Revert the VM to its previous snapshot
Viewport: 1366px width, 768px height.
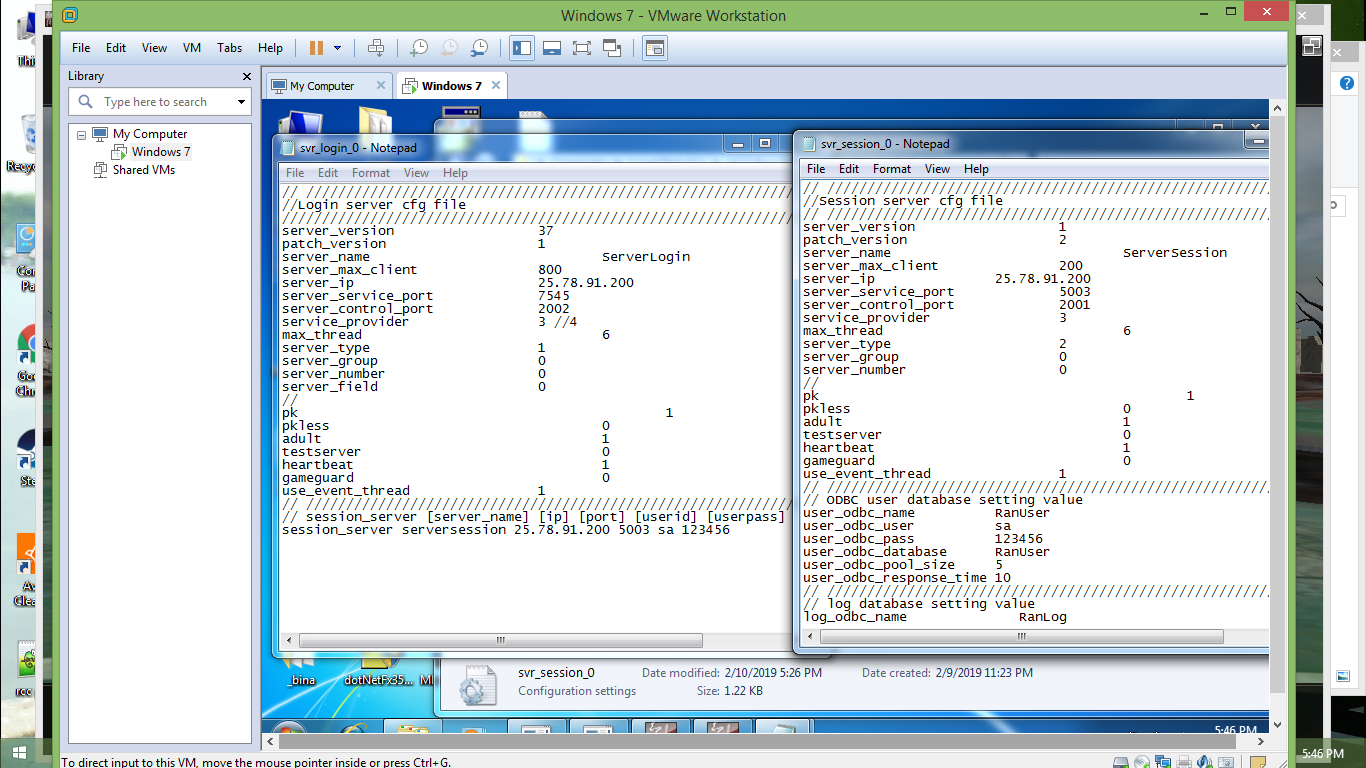coord(450,48)
